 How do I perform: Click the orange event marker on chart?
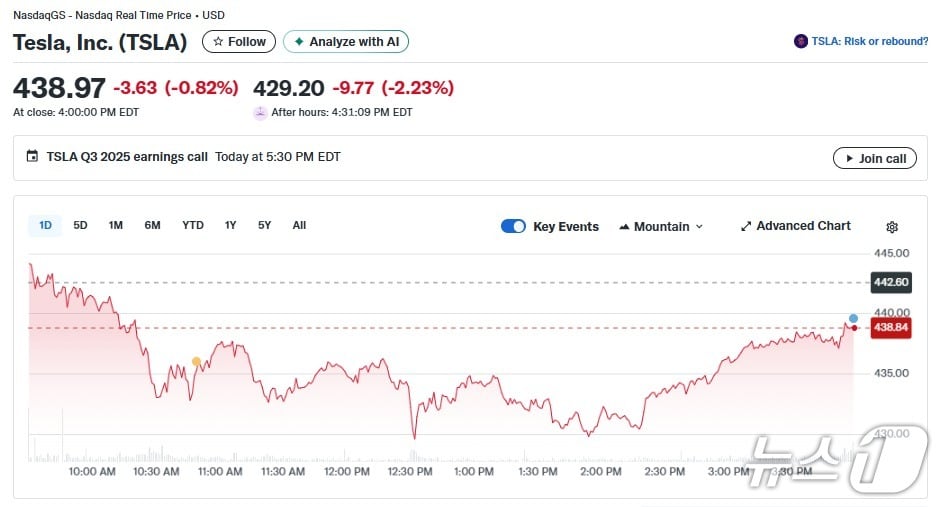[196, 361]
